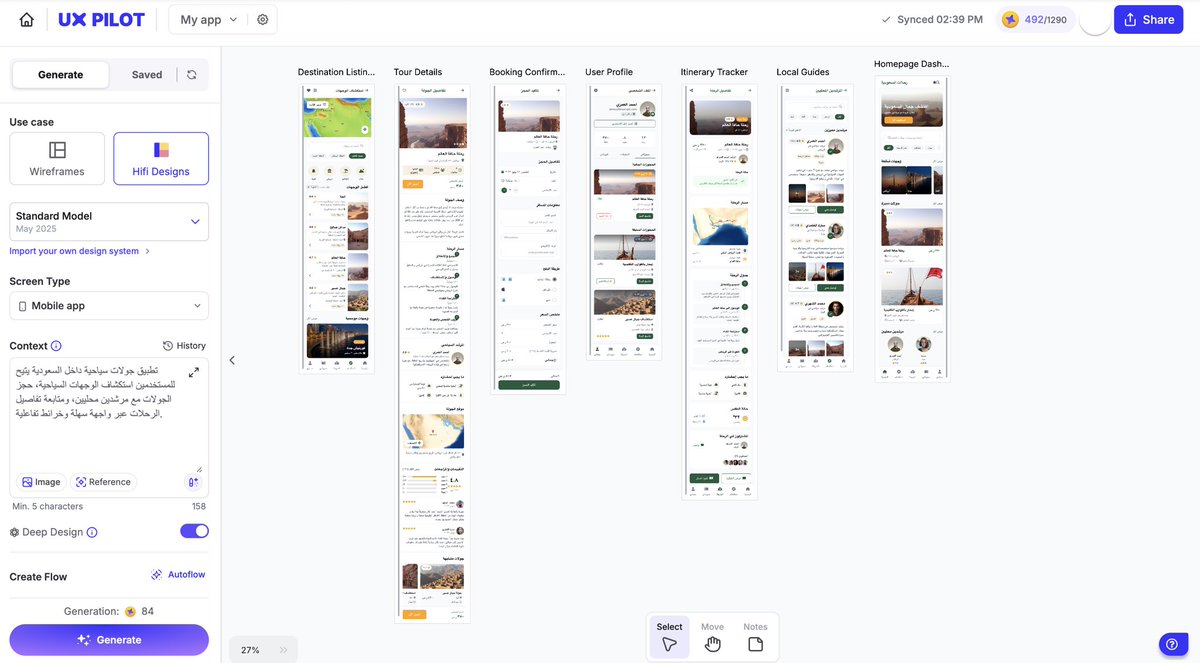The image size is (1200, 663).
Task: Open project settings gear
Action: click(262, 19)
